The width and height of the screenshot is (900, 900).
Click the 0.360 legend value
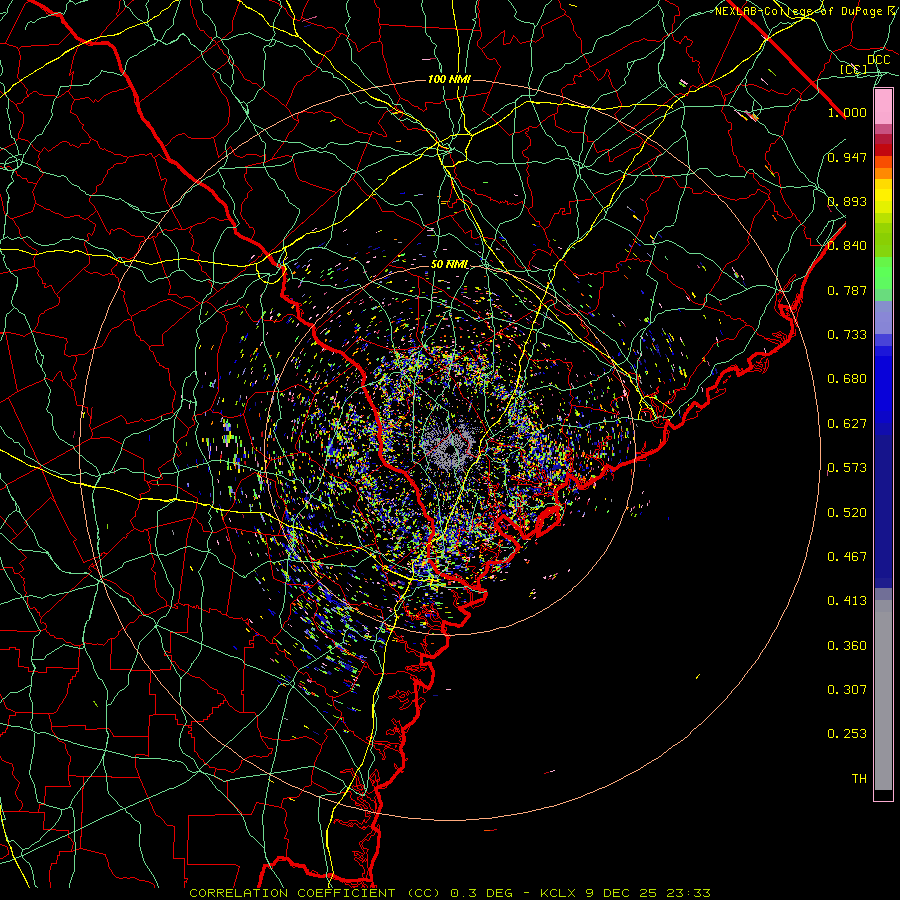click(x=847, y=646)
